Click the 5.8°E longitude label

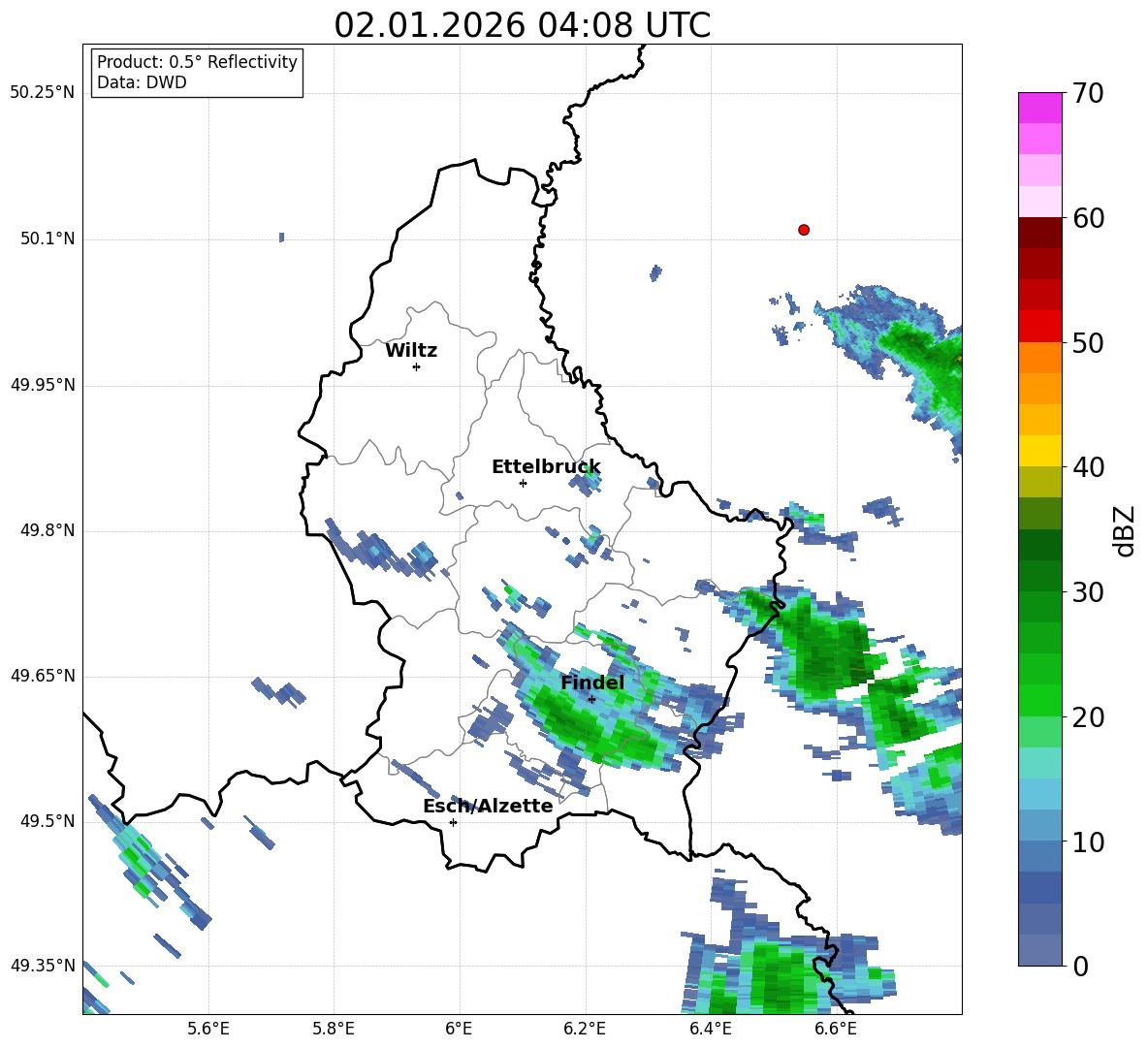tap(334, 1029)
